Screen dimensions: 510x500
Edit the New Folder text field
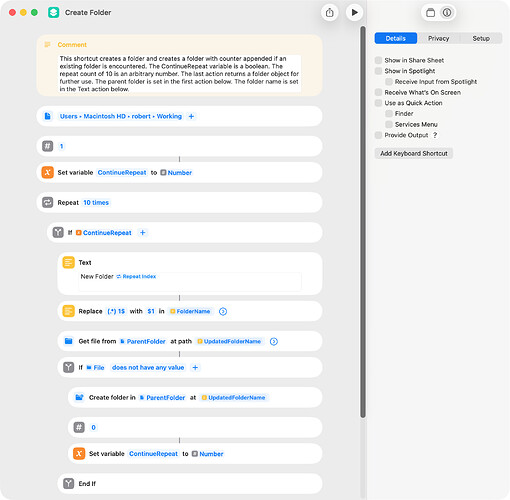tap(190, 281)
